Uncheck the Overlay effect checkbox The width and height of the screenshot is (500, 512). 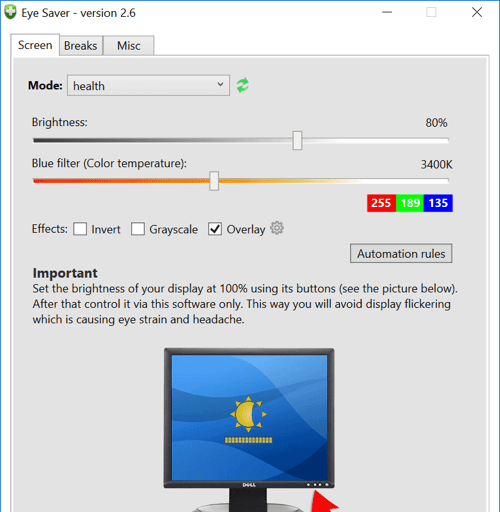[215, 229]
